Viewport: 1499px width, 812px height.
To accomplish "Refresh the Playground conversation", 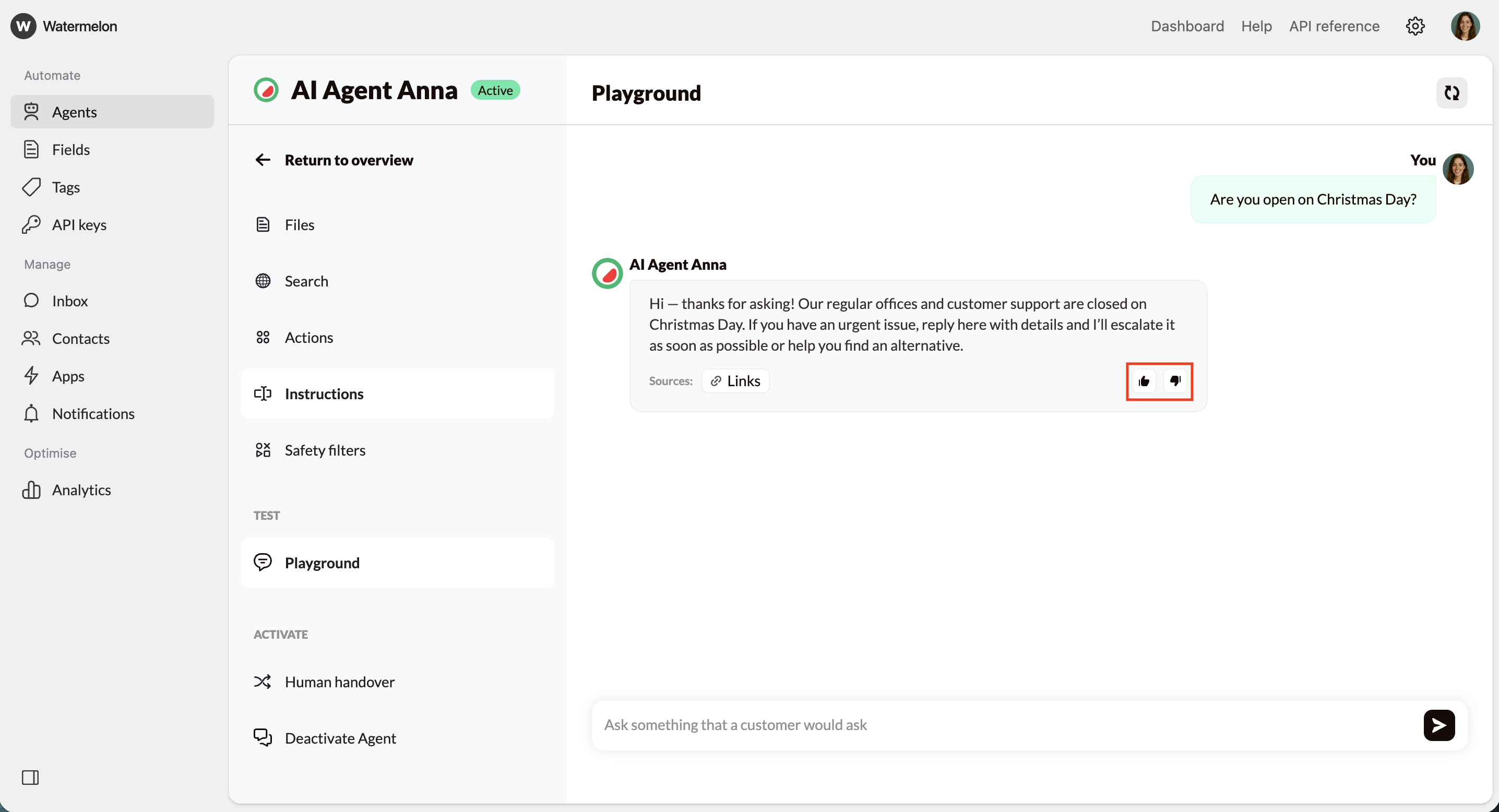I will (x=1452, y=92).
